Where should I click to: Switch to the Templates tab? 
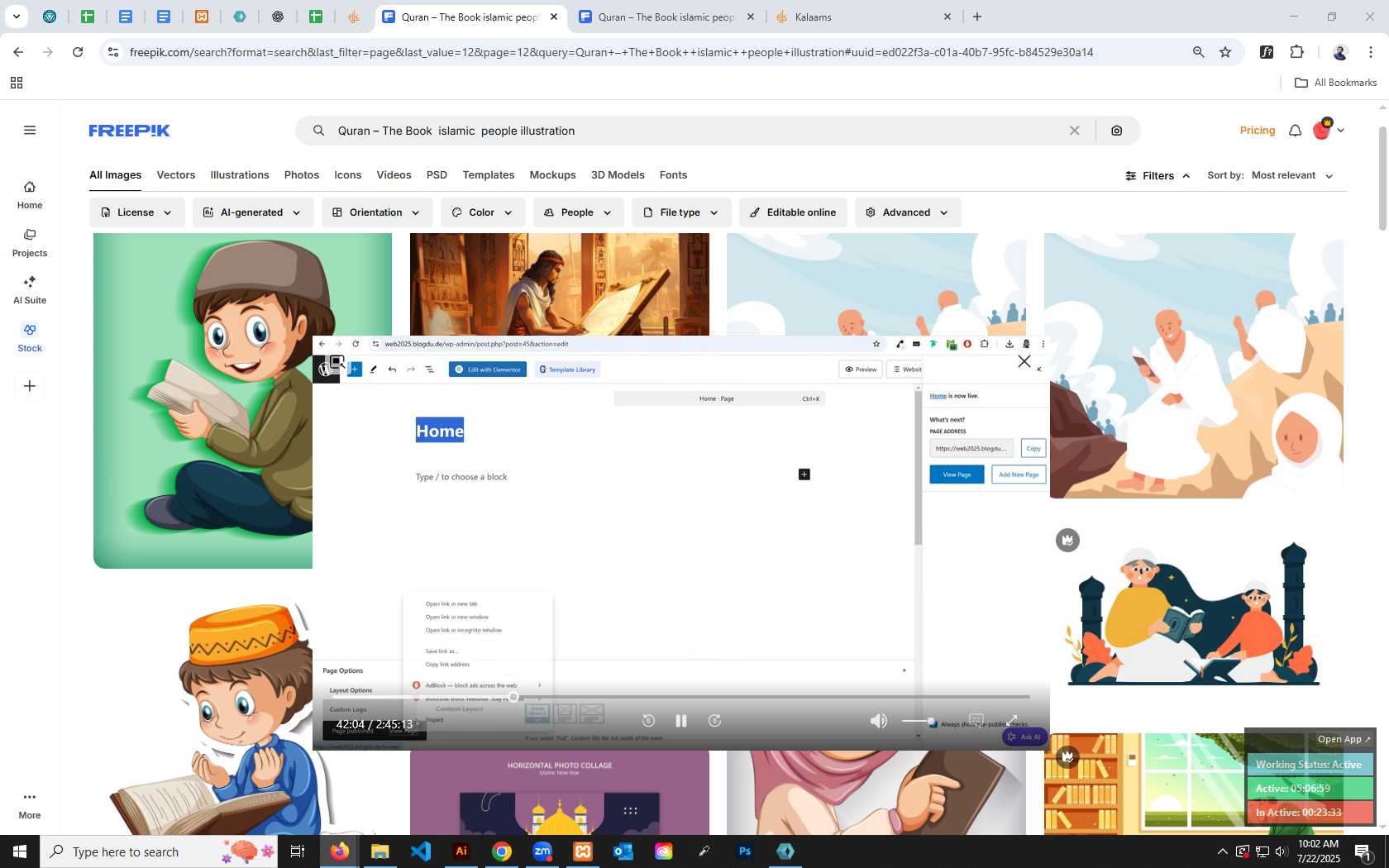tap(489, 175)
